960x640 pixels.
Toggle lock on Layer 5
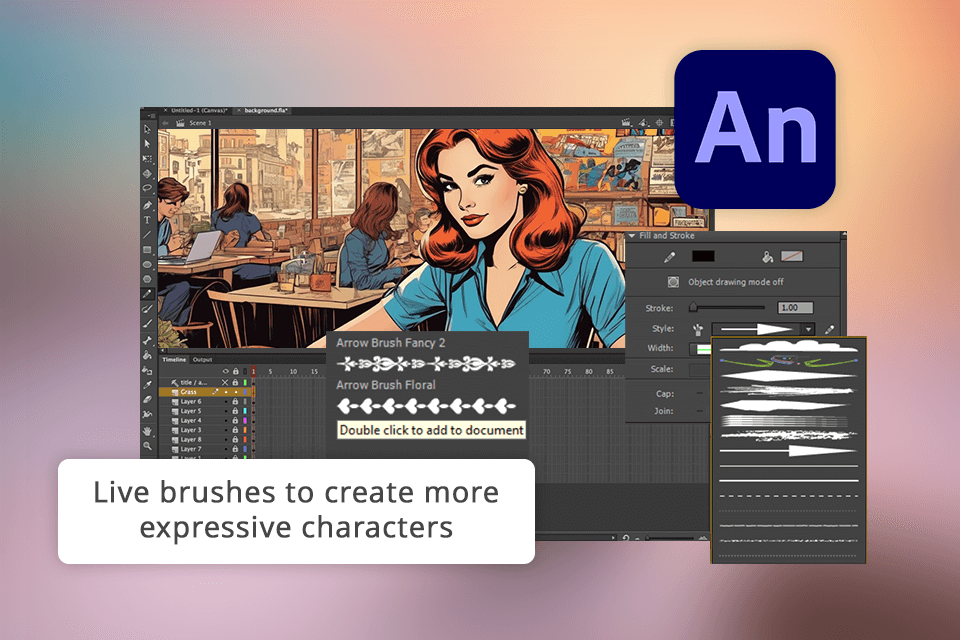235,411
